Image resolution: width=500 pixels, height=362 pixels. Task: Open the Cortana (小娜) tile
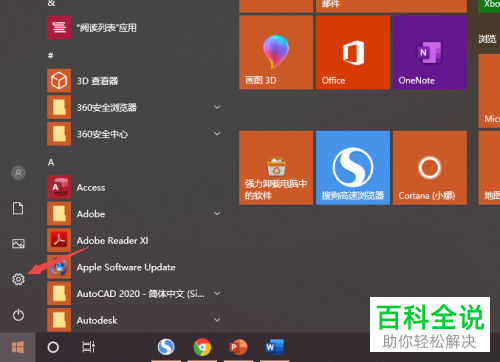pos(430,168)
